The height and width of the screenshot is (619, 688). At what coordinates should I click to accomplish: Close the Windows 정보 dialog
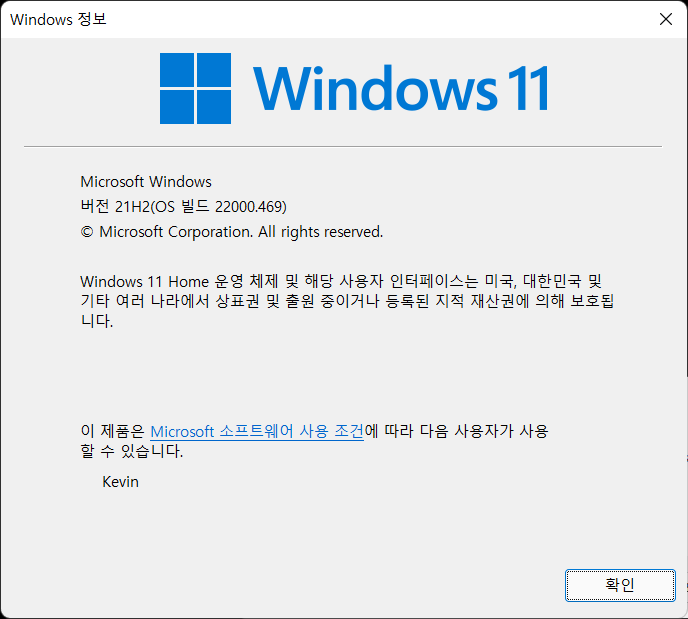666,19
